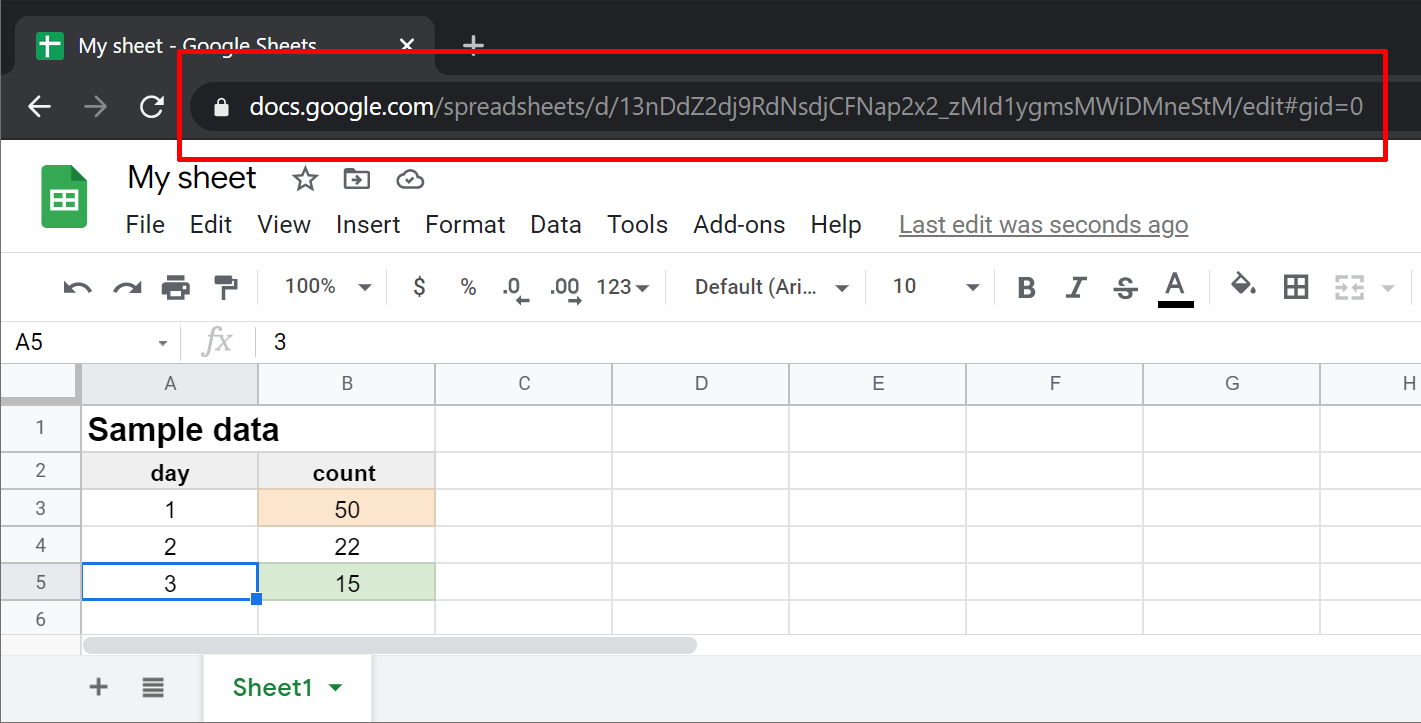Go forward in the browser
1421x723 pixels.
95,107
